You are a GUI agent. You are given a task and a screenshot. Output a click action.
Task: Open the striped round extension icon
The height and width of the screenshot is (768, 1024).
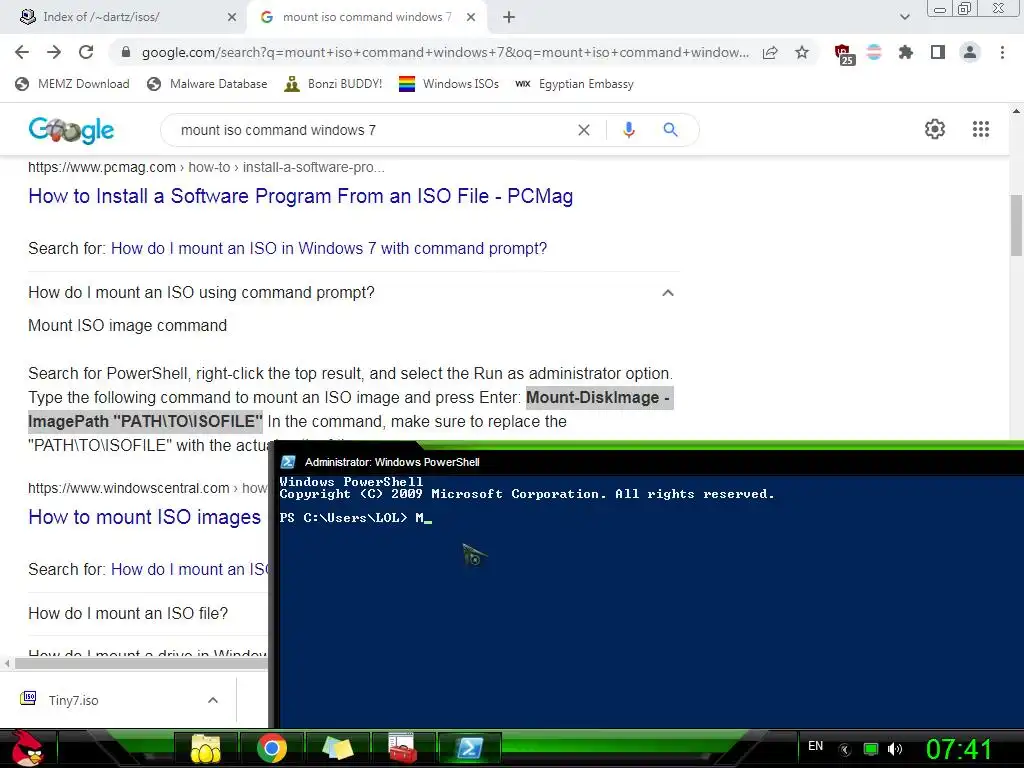tap(874, 52)
